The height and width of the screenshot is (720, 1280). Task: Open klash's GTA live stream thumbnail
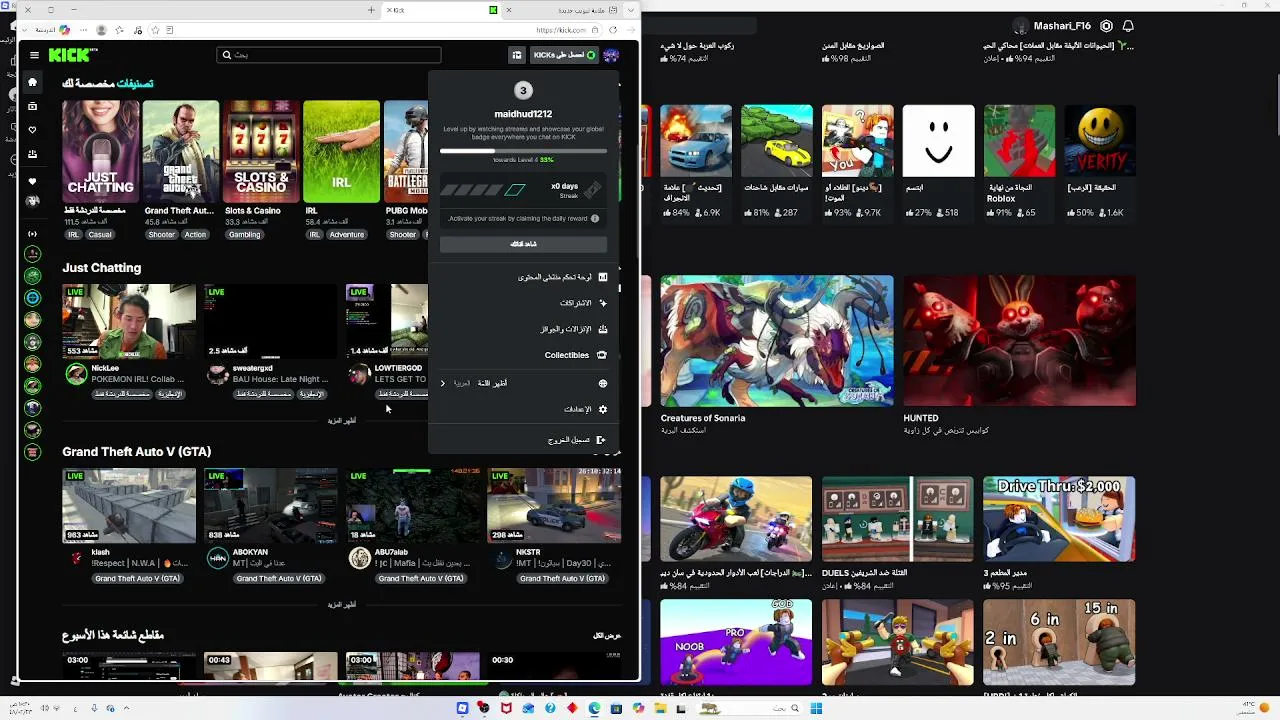[x=129, y=505]
